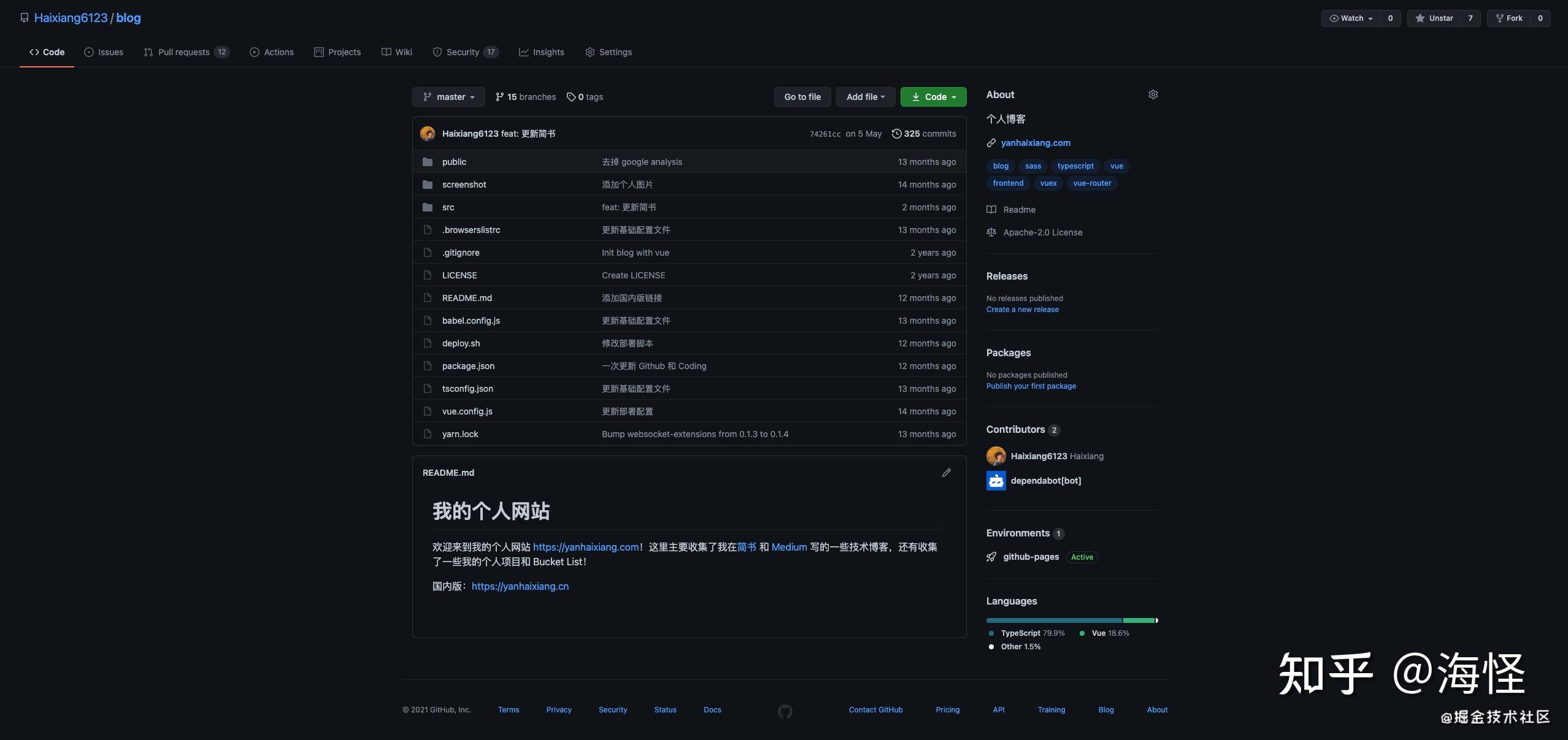The width and height of the screenshot is (1568, 740).
Task: Open Haixiang6123's contributor avatar
Action: pyautogui.click(x=996, y=456)
